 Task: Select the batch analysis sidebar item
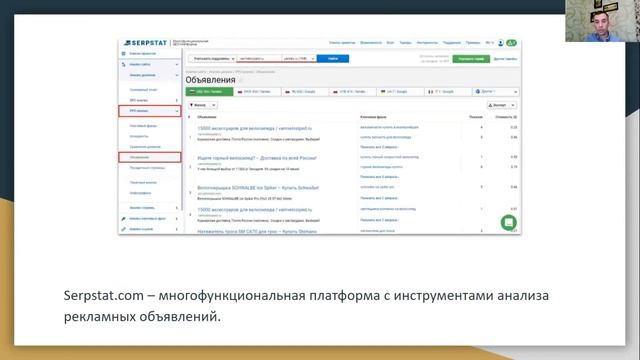click(143, 182)
